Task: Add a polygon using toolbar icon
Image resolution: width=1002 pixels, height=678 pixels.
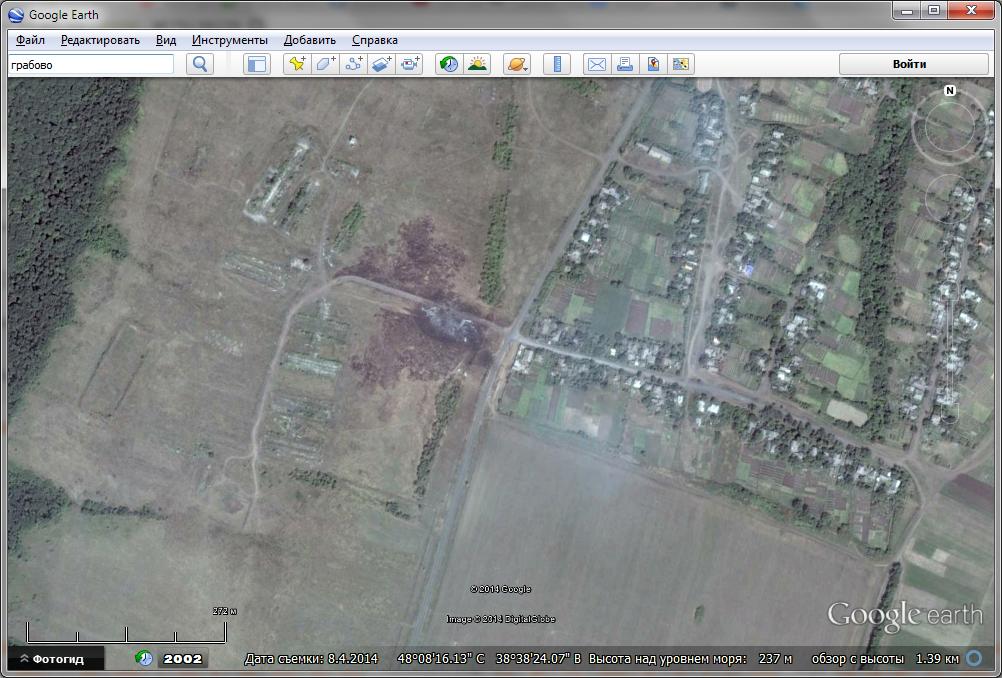Action: click(325, 64)
